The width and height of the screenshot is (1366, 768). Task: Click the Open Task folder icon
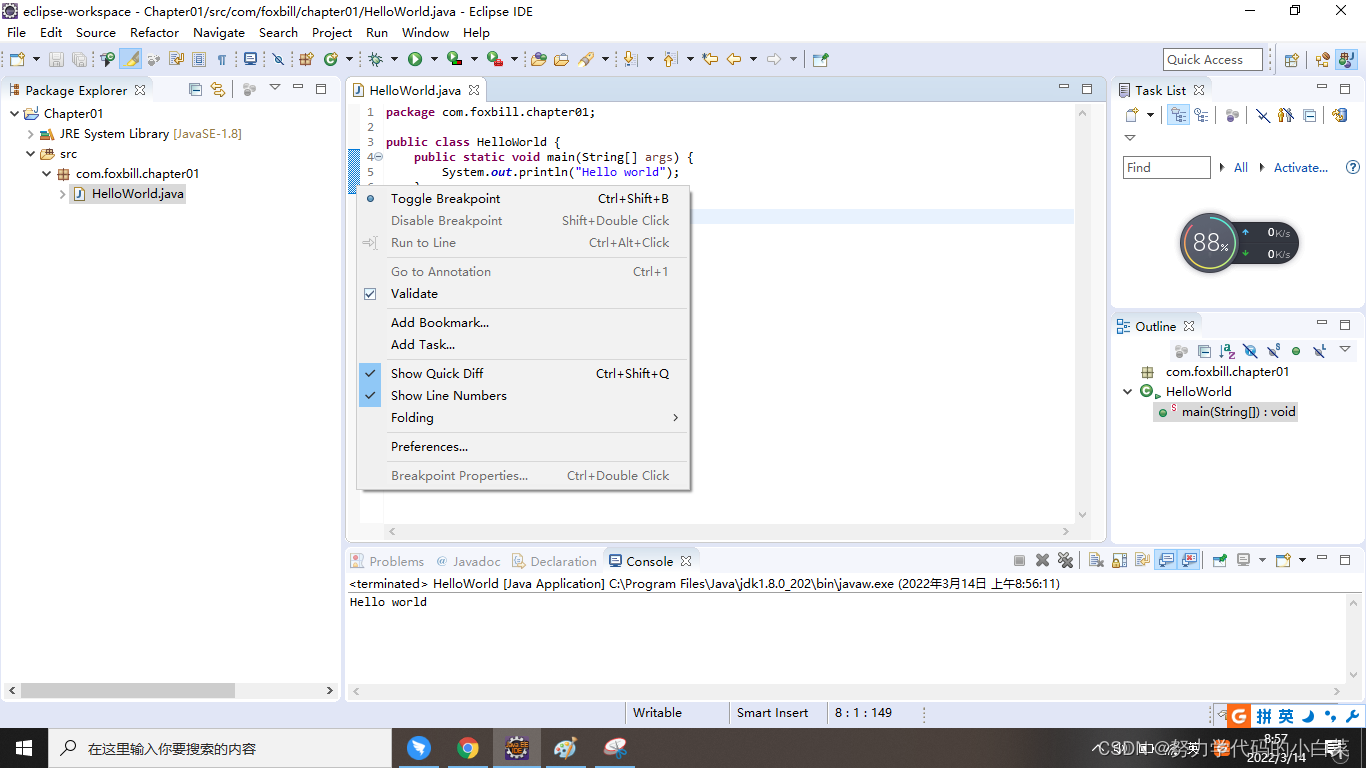561,59
